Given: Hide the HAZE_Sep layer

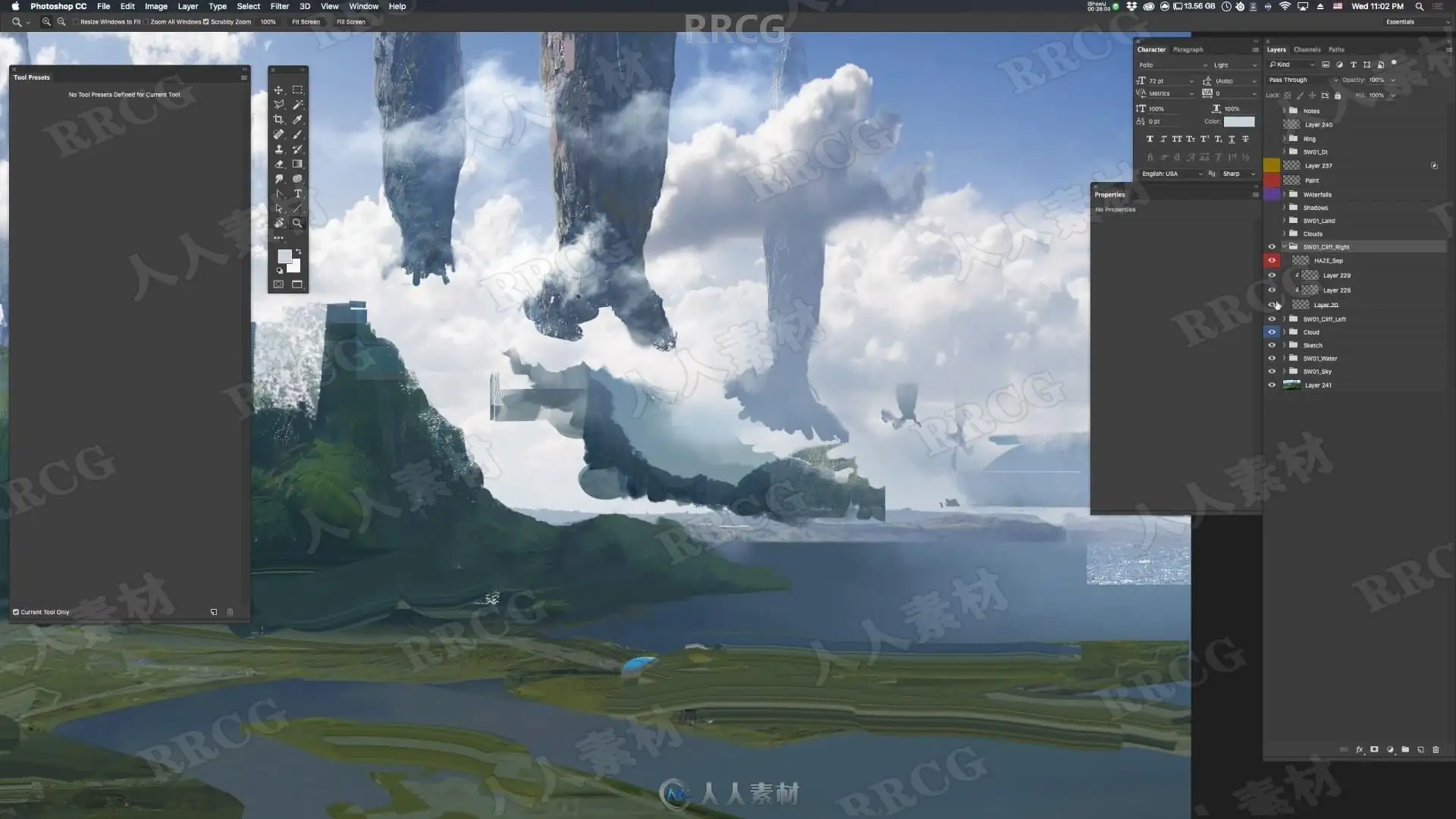Looking at the screenshot, I should (1272, 260).
